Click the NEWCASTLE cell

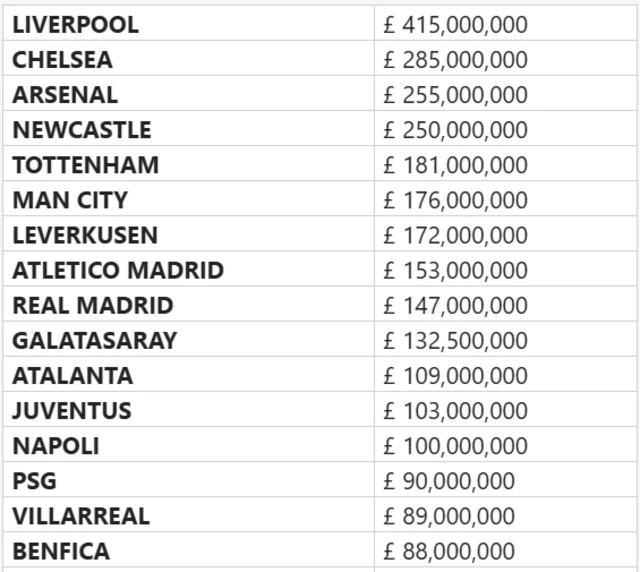click(x=82, y=130)
